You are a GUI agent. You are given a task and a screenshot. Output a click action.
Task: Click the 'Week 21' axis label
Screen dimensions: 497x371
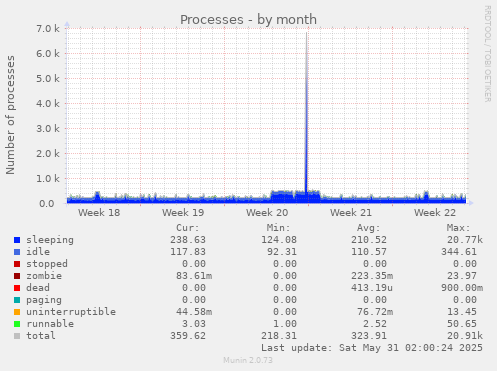(351, 213)
